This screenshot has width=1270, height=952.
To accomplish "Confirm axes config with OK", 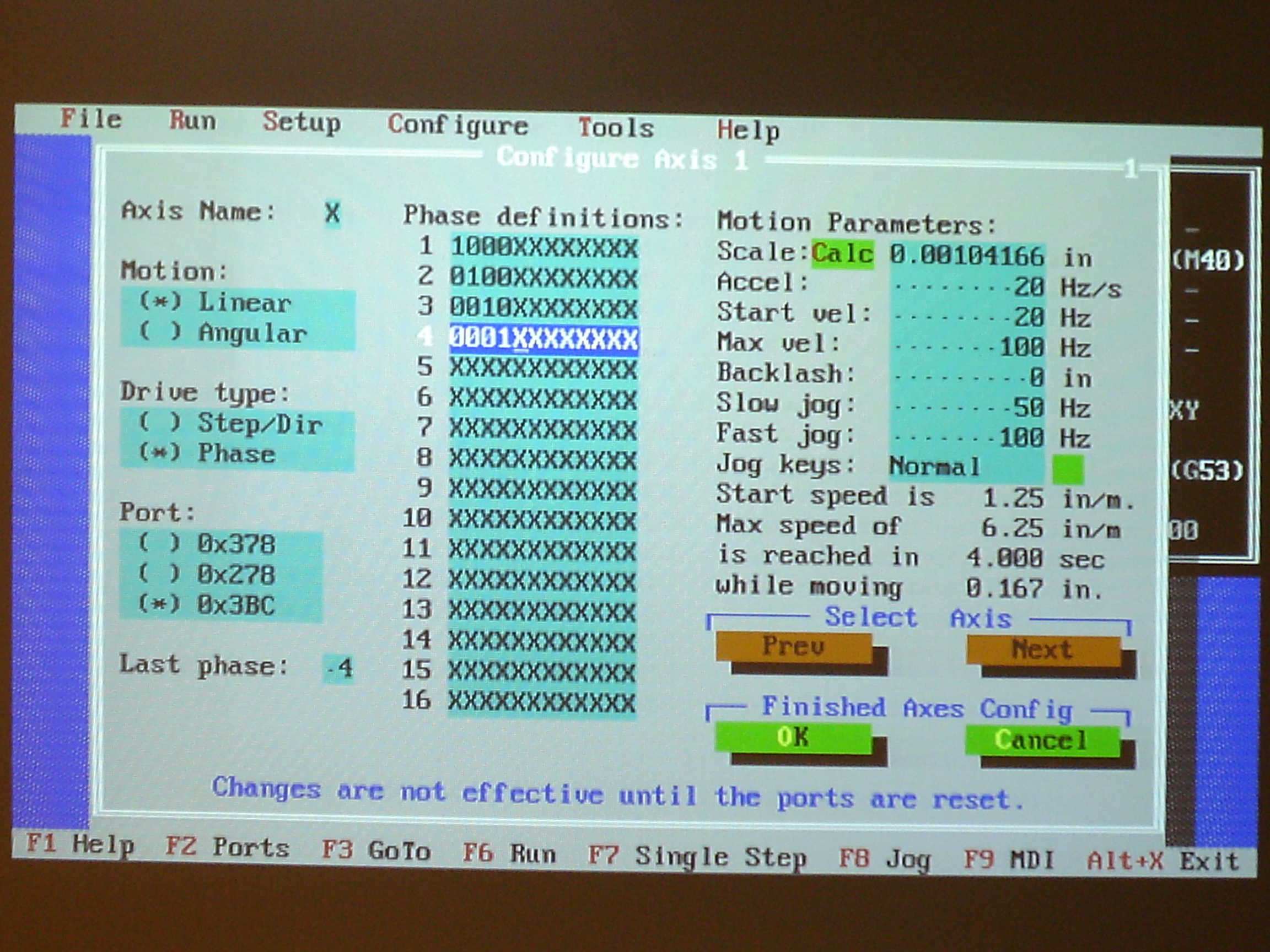I will click(x=793, y=737).
